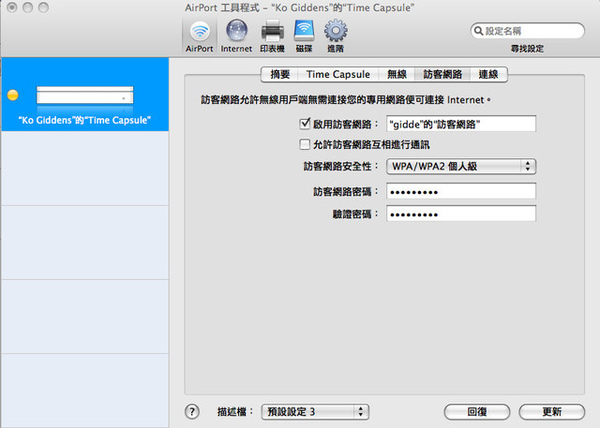Open the printer (印表機) pane
Viewport: 600px width, 428px height.
pos(272,36)
